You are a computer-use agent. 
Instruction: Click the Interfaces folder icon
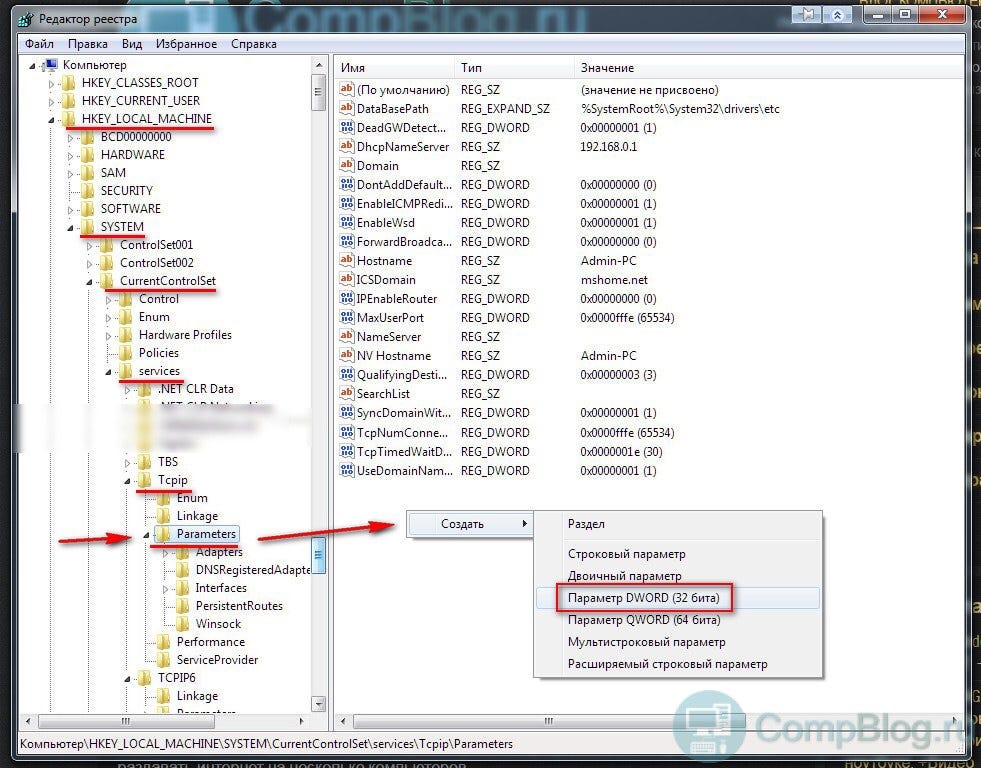click(183, 588)
